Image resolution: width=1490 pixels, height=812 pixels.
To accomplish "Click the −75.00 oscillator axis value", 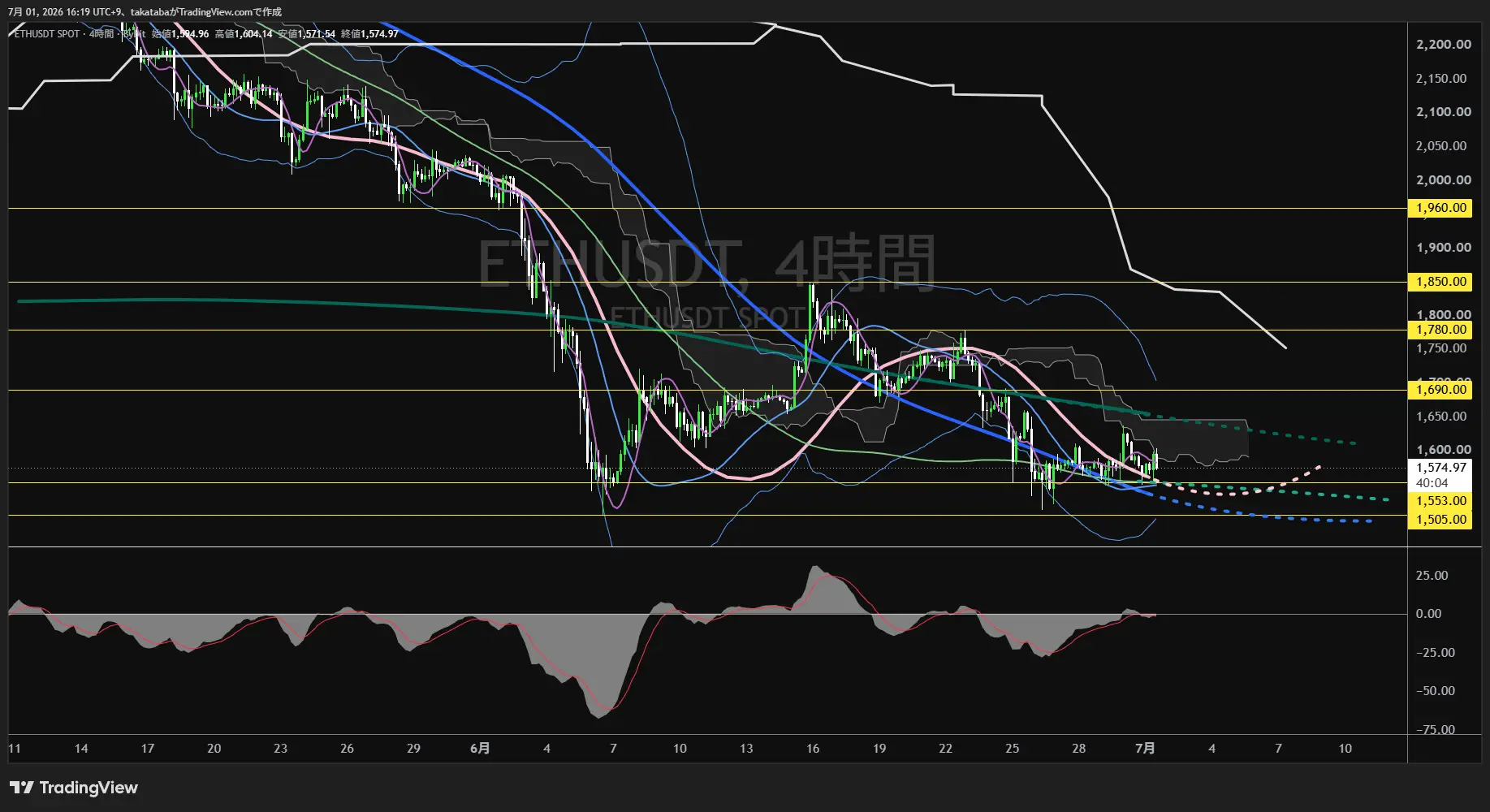I will tap(1435, 729).
